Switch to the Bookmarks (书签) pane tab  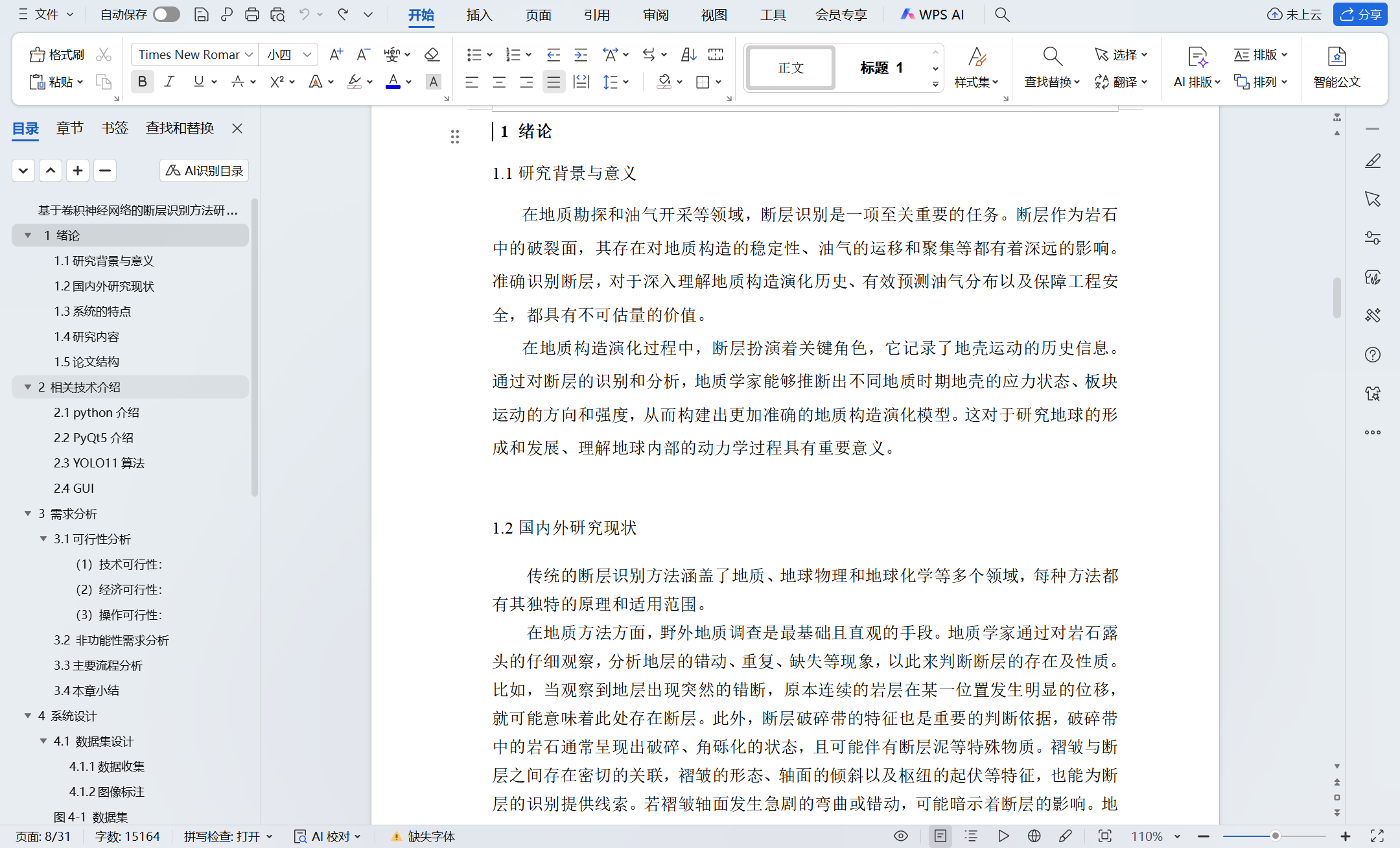coord(115,128)
